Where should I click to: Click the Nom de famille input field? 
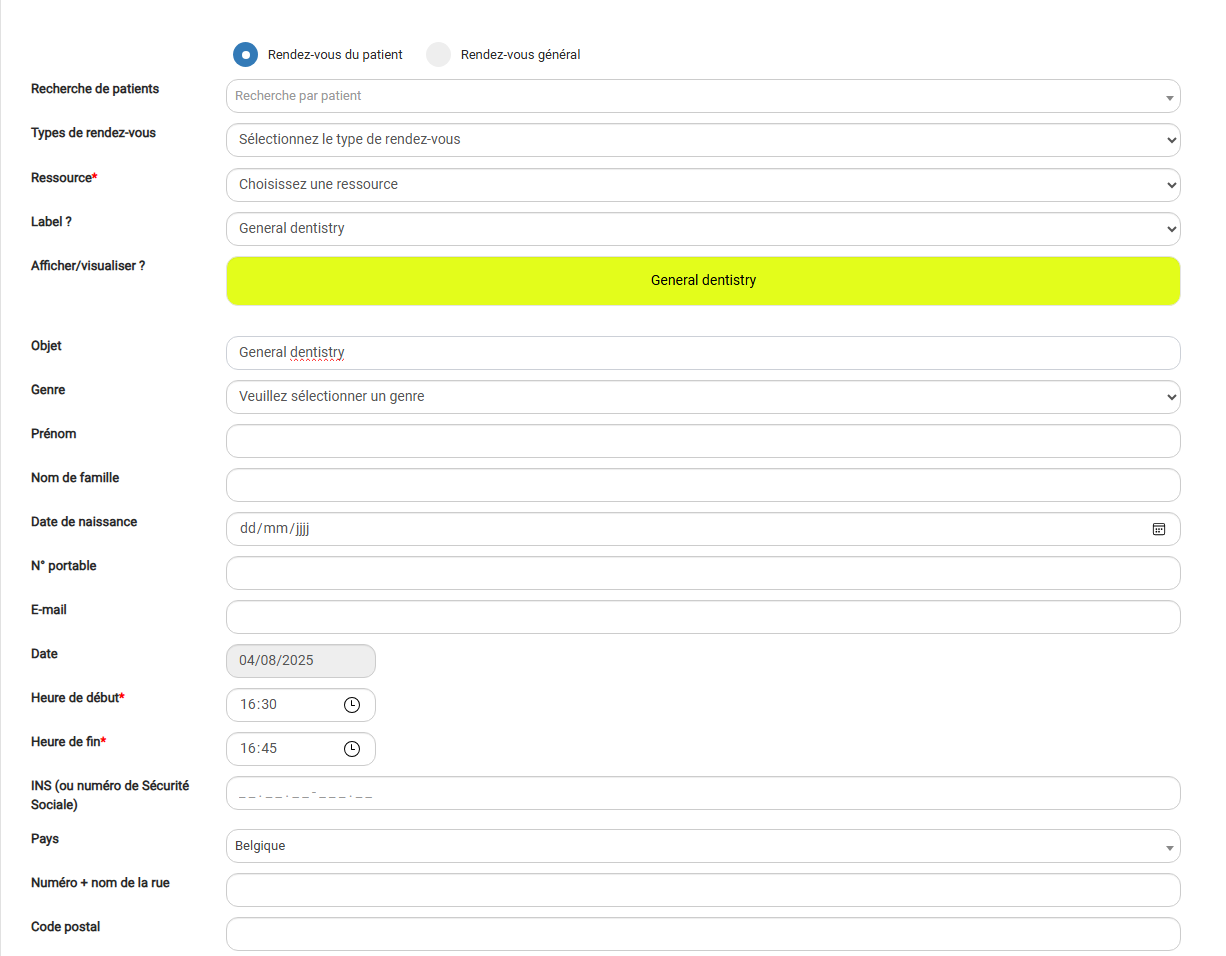pyautogui.click(x=702, y=485)
